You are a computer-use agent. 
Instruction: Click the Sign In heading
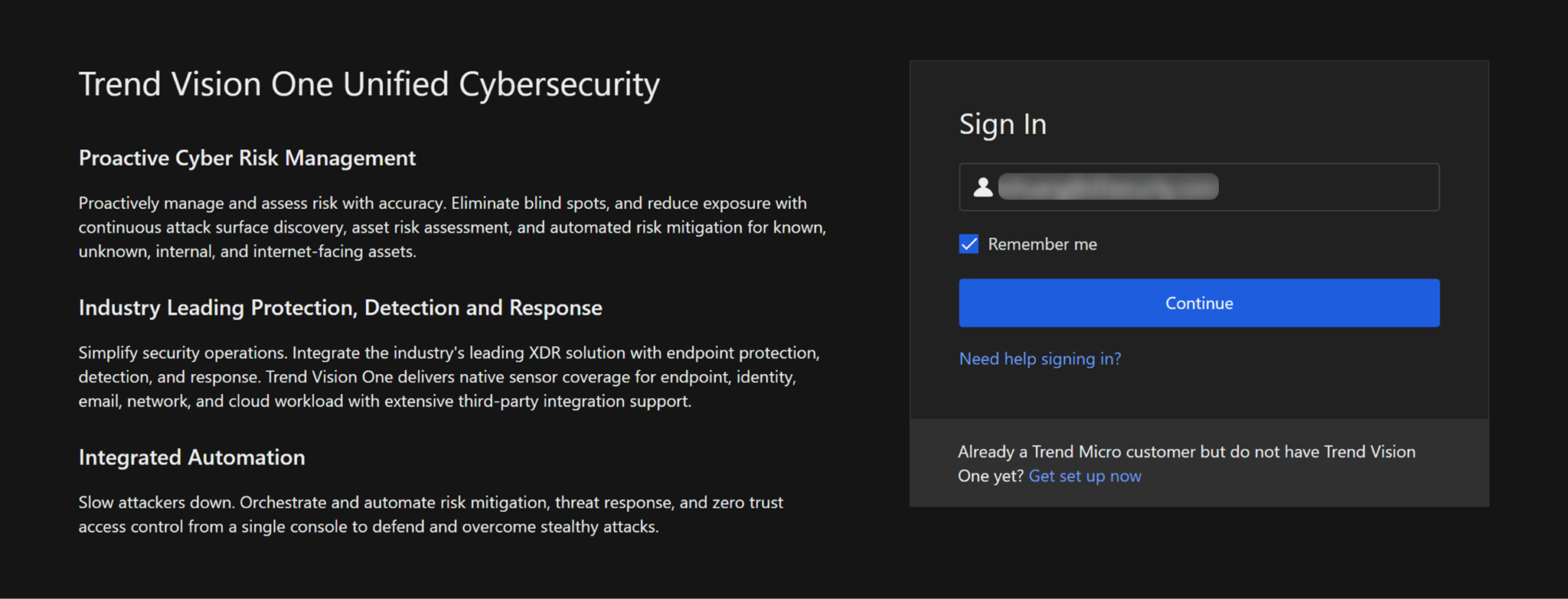[1002, 124]
